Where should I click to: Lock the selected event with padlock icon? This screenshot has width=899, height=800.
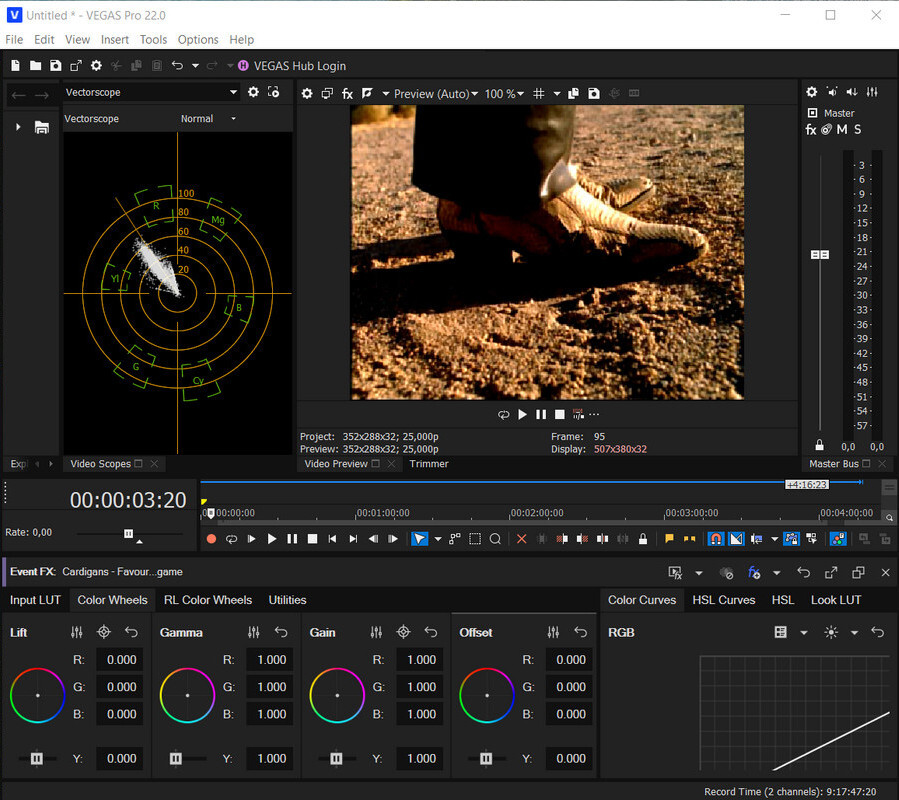643,539
